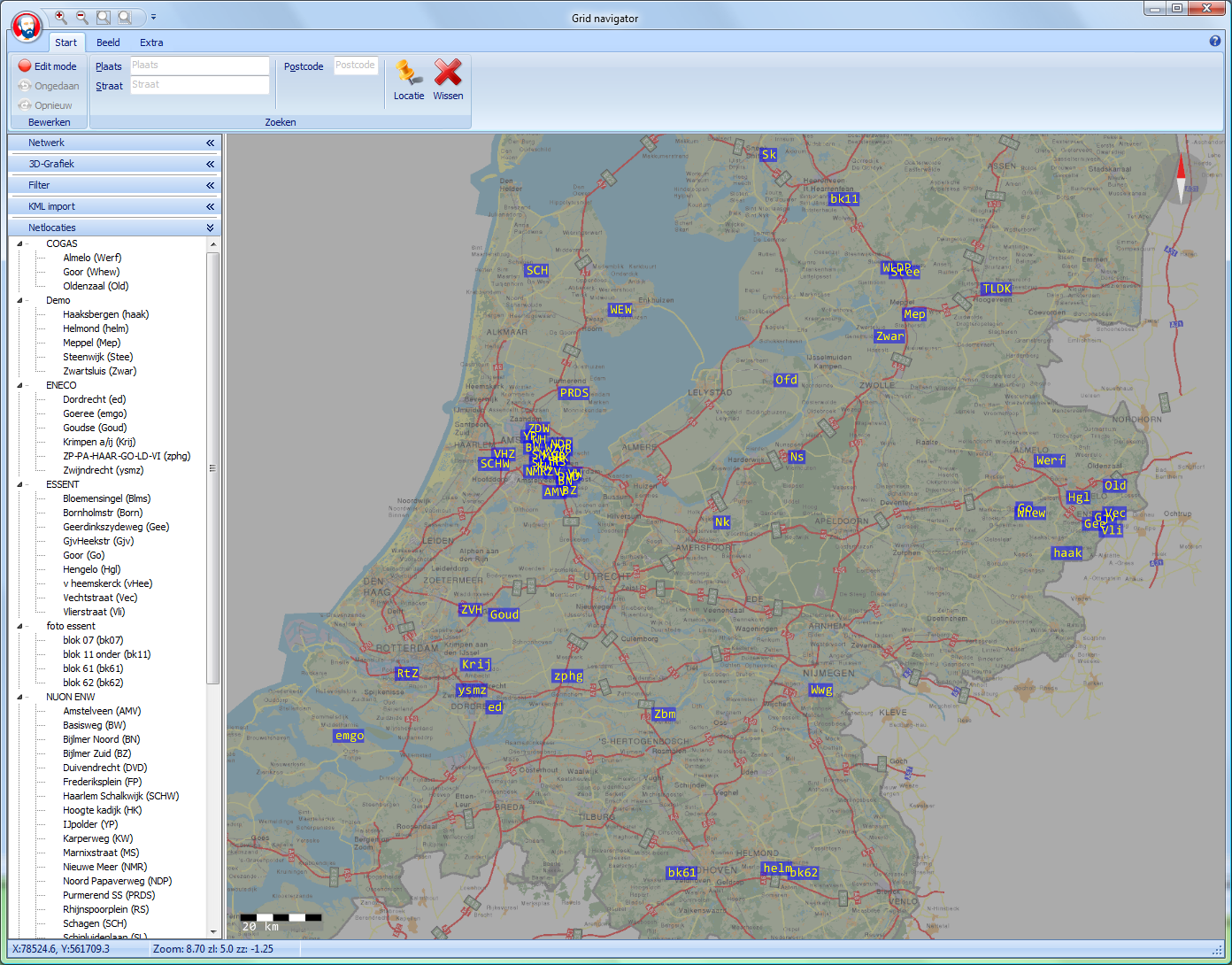Click into the Plaats search field
The width and height of the screenshot is (1232, 965).
coord(199,66)
